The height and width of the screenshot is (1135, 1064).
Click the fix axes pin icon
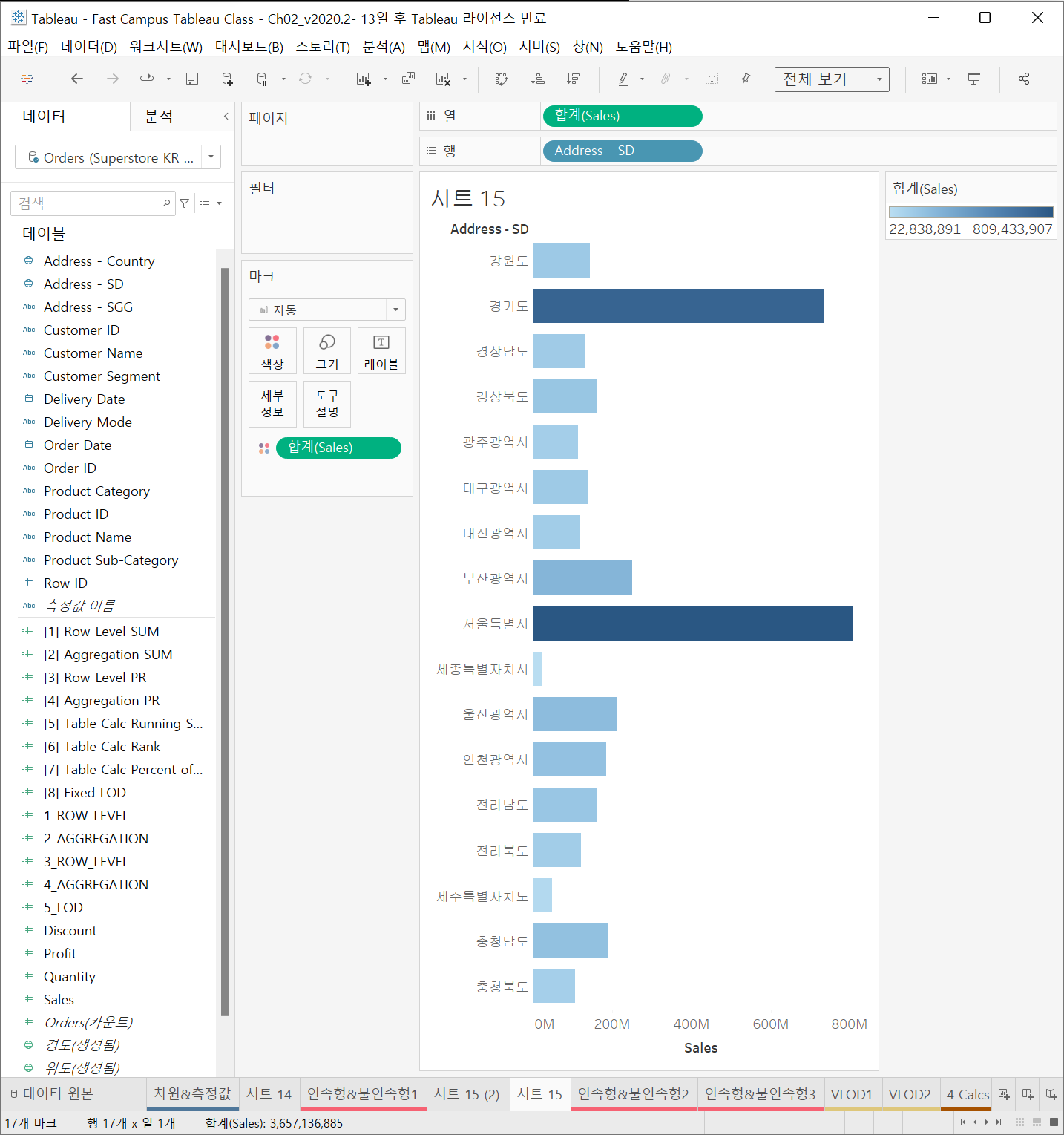click(746, 79)
